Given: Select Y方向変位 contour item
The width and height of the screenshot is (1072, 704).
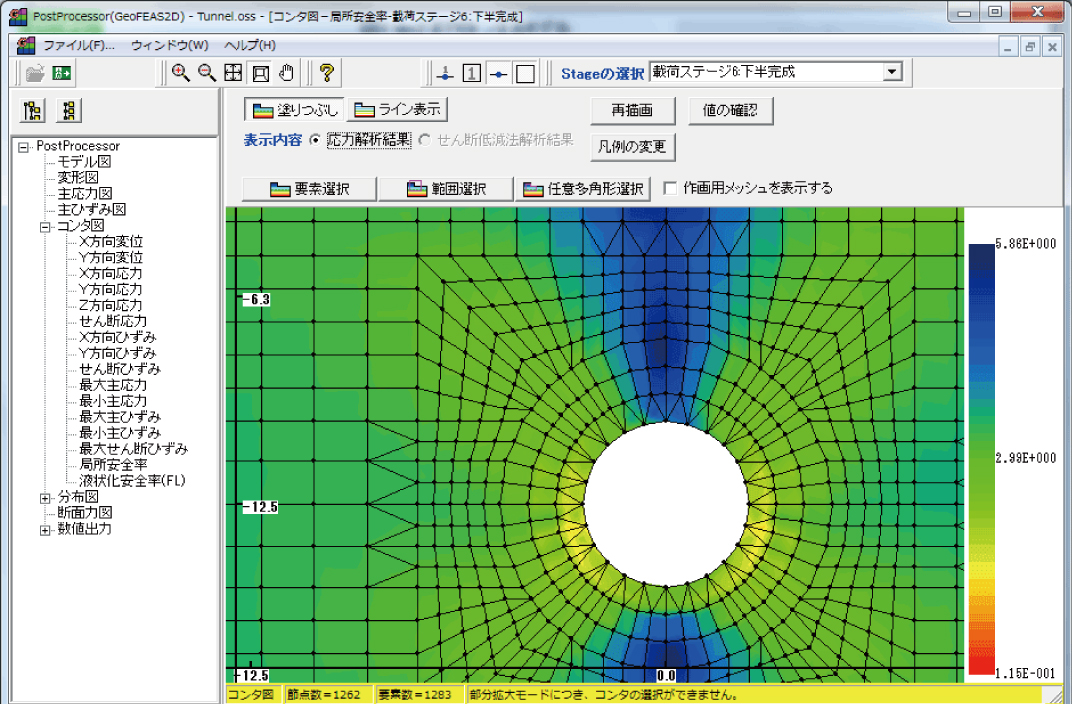Looking at the screenshot, I should click(111, 258).
